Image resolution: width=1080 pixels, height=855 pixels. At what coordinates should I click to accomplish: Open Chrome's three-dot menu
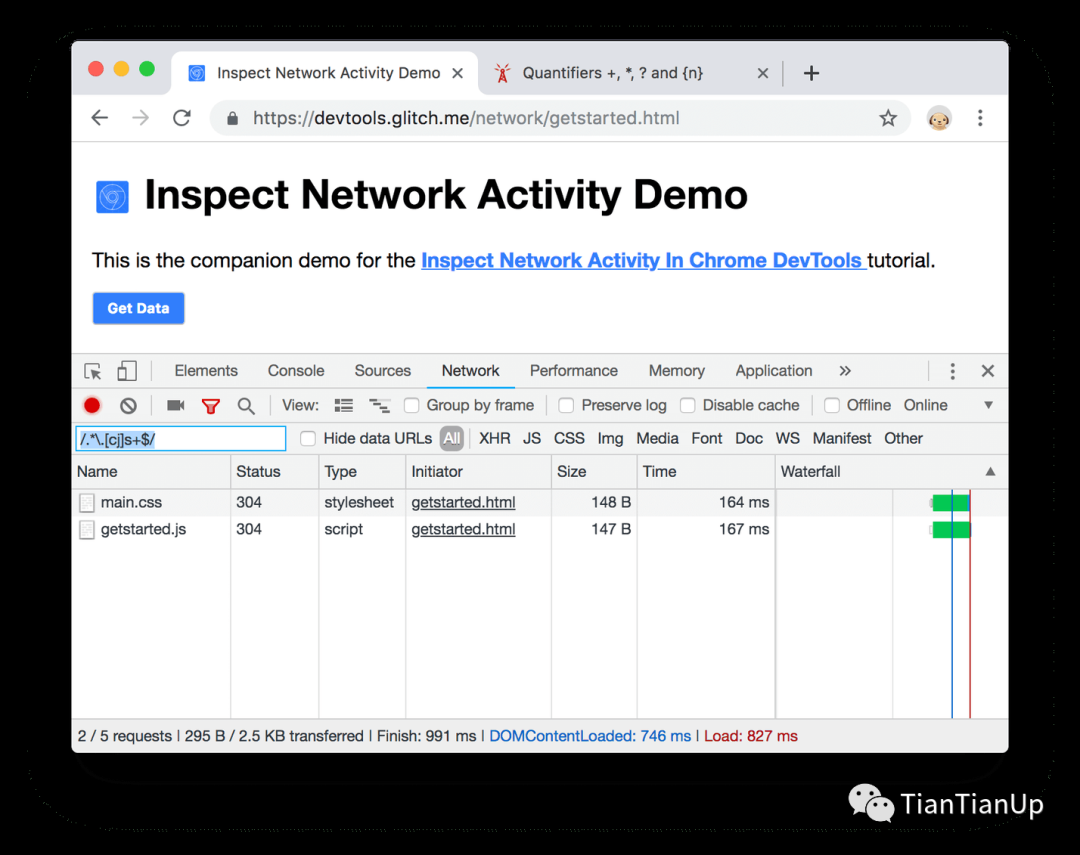tap(980, 118)
